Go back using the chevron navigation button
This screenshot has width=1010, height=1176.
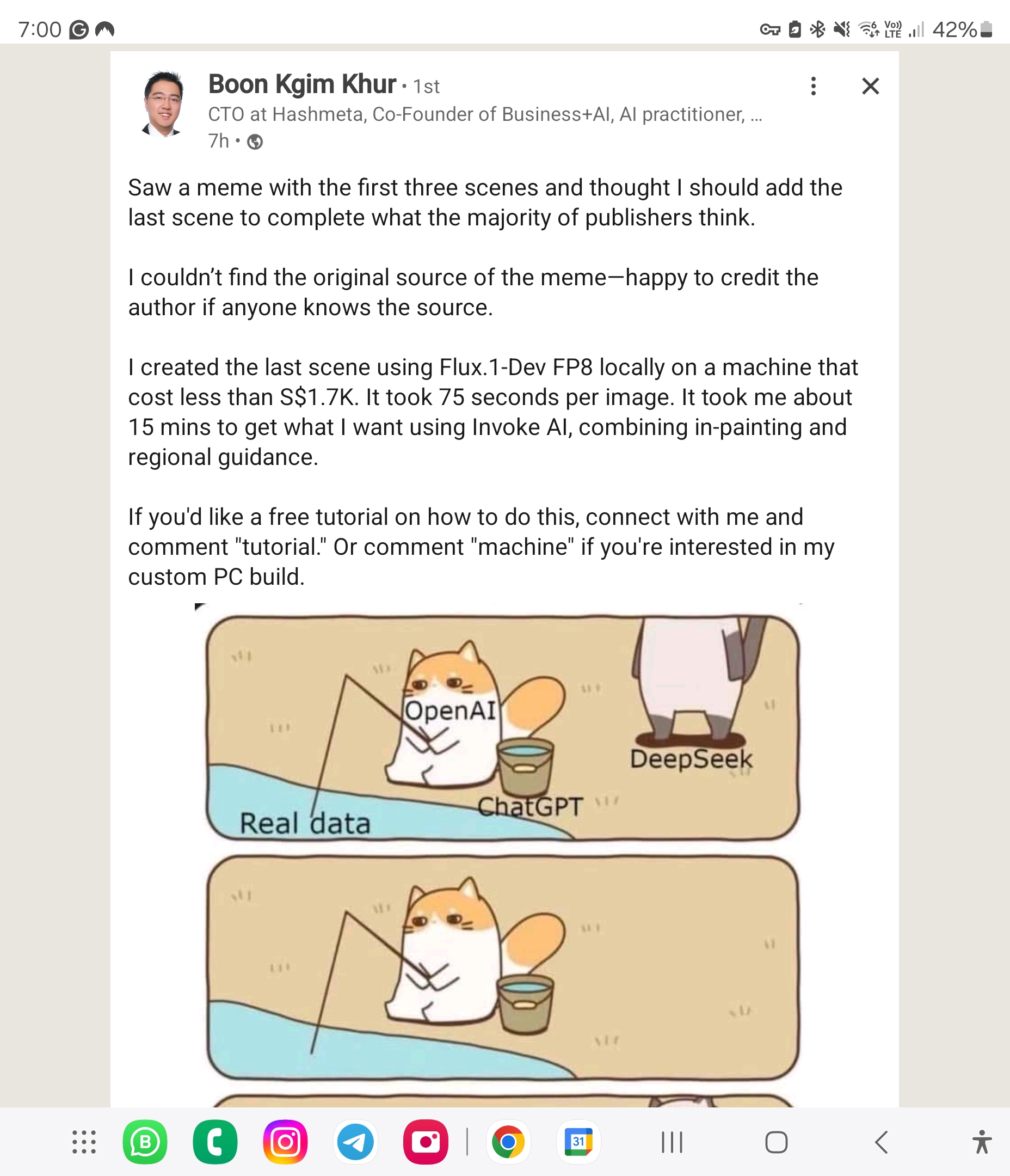881,1142
